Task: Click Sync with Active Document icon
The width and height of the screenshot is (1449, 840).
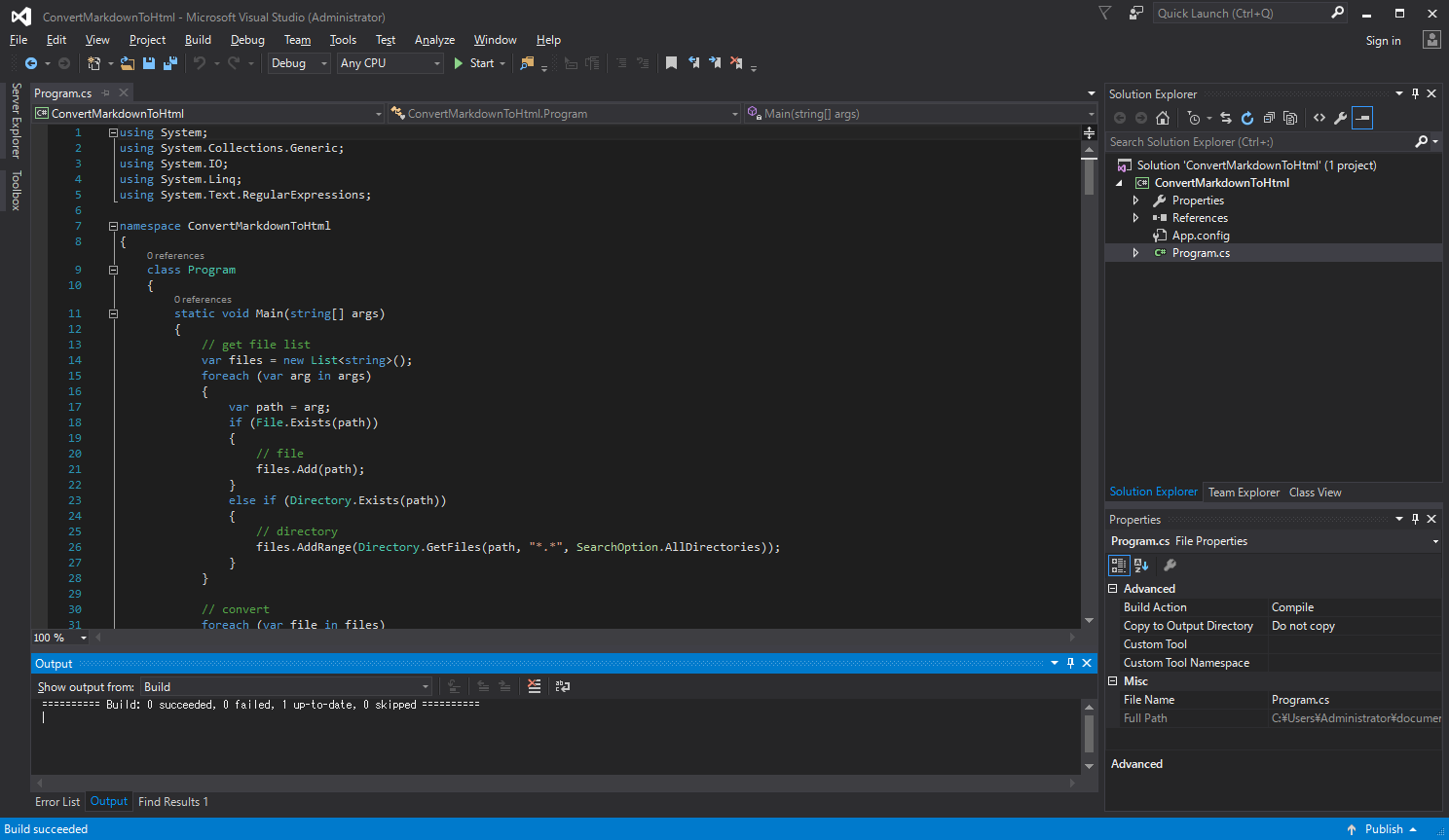Action: point(1226,118)
